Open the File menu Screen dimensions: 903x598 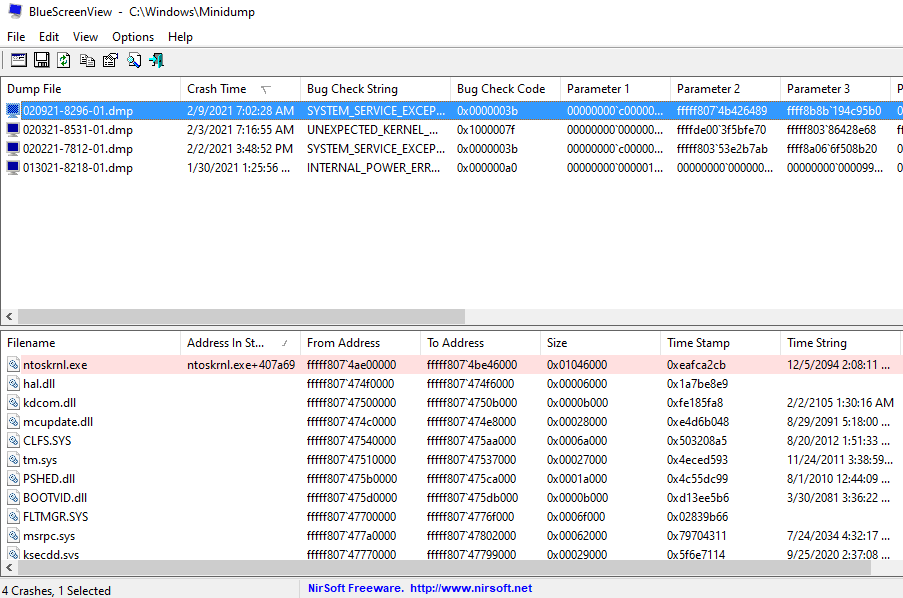pyautogui.click(x=16, y=37)
